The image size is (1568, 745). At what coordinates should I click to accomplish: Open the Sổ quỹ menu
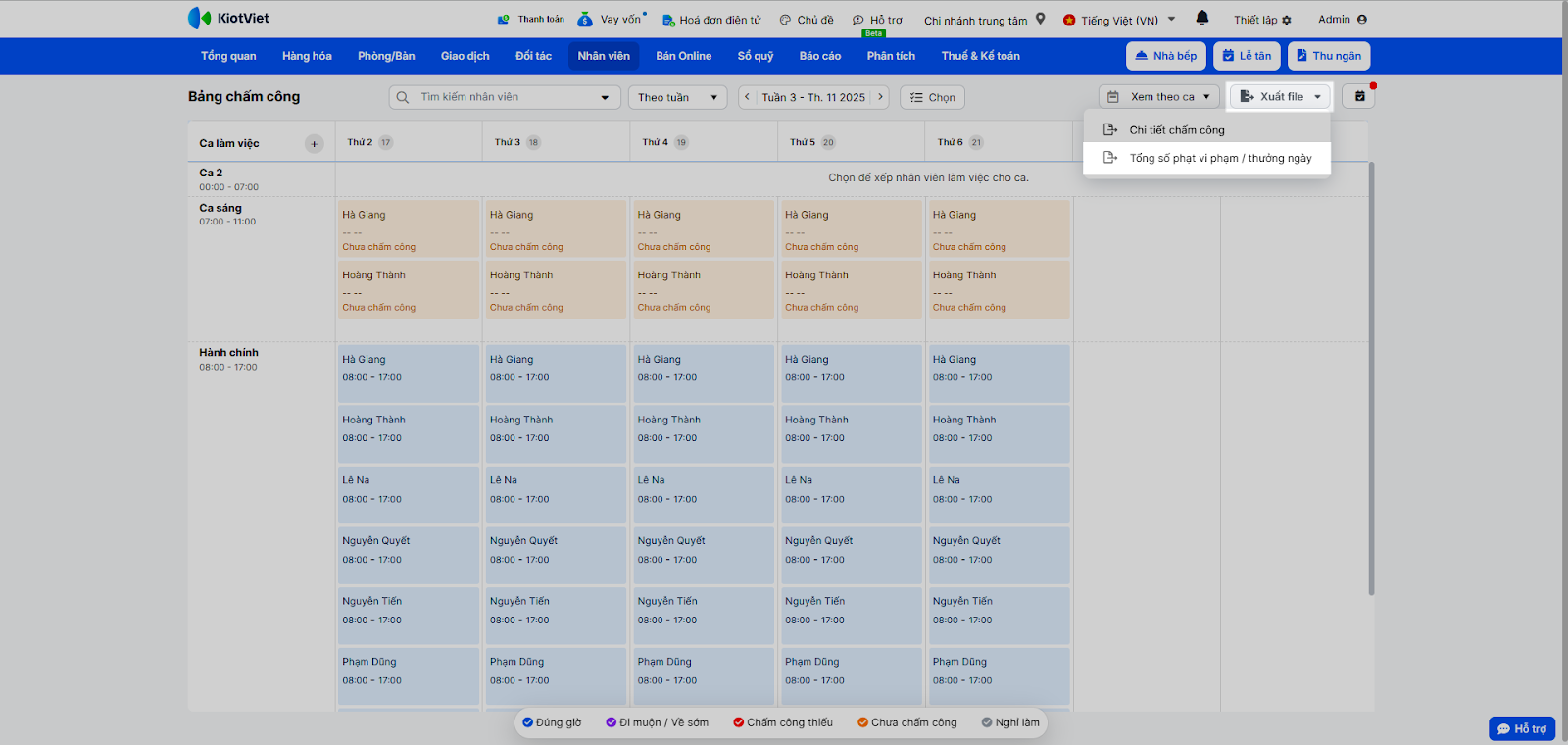756,56
